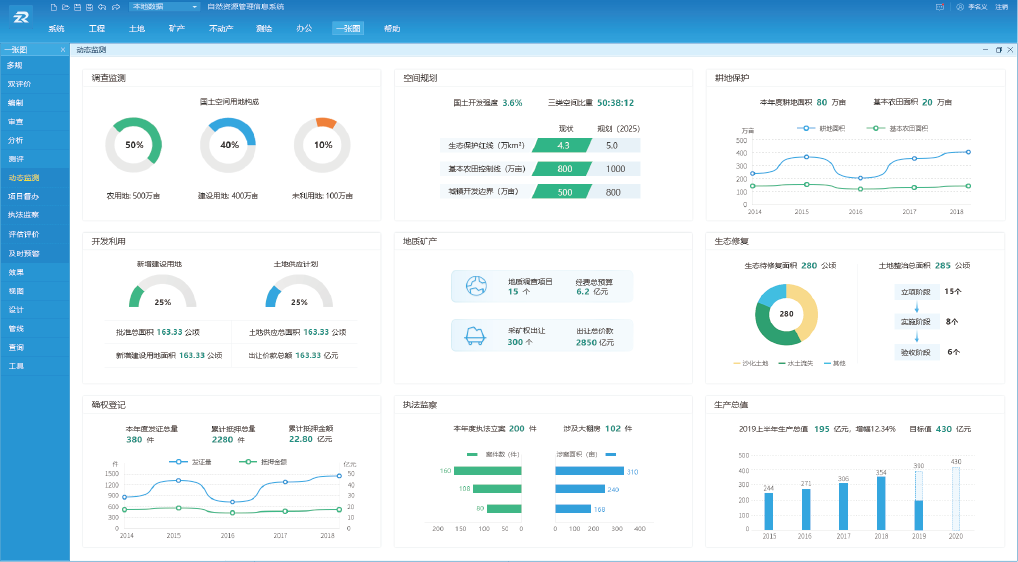Click the first save disk icon
This screenshot has height=562, width=1018.
[x=78, y=6]
